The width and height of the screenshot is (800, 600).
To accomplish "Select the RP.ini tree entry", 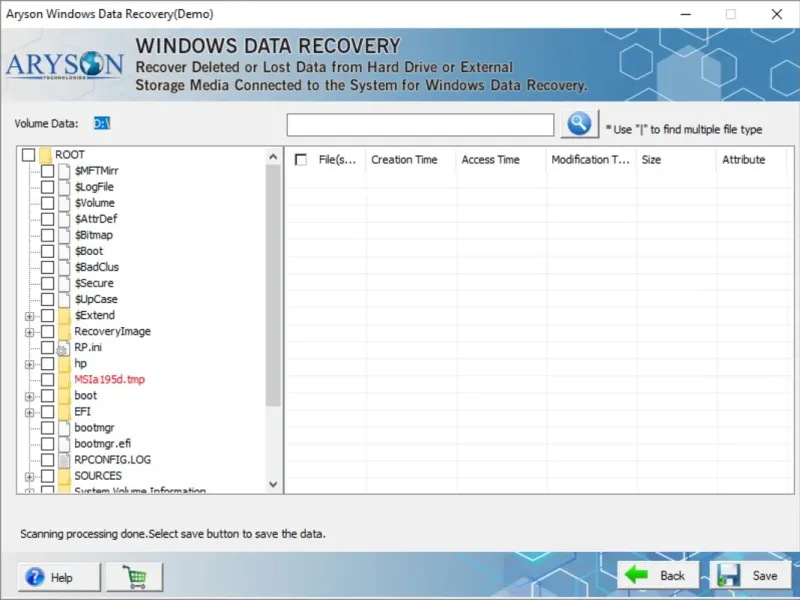I will click(88, 347).
